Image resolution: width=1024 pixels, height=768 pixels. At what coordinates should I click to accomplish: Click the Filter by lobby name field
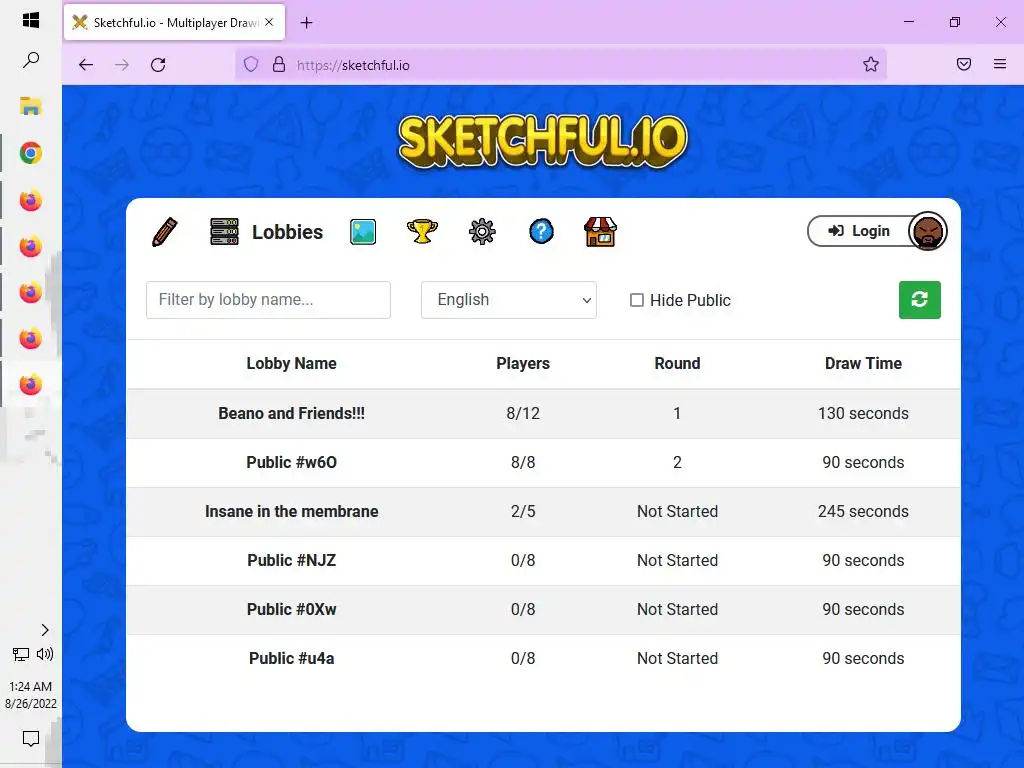click(x=268, y=300)
